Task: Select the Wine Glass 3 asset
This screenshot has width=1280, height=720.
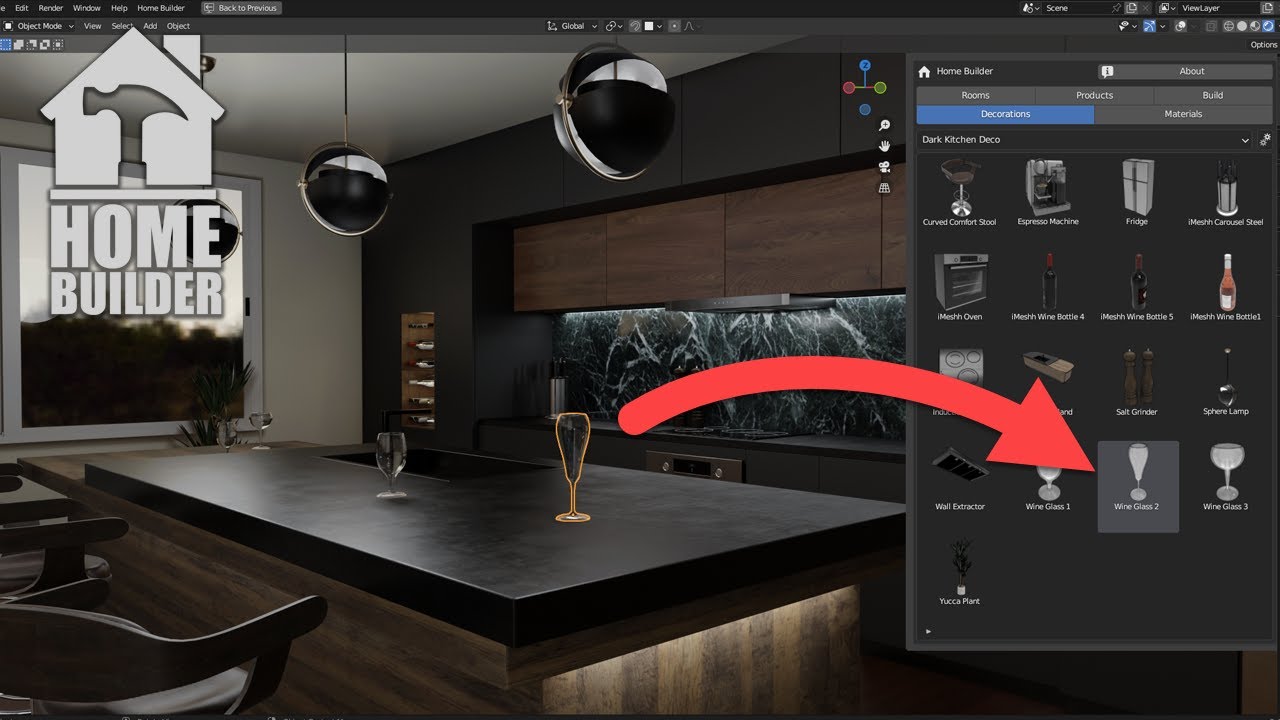Action: pos(1226,477)
